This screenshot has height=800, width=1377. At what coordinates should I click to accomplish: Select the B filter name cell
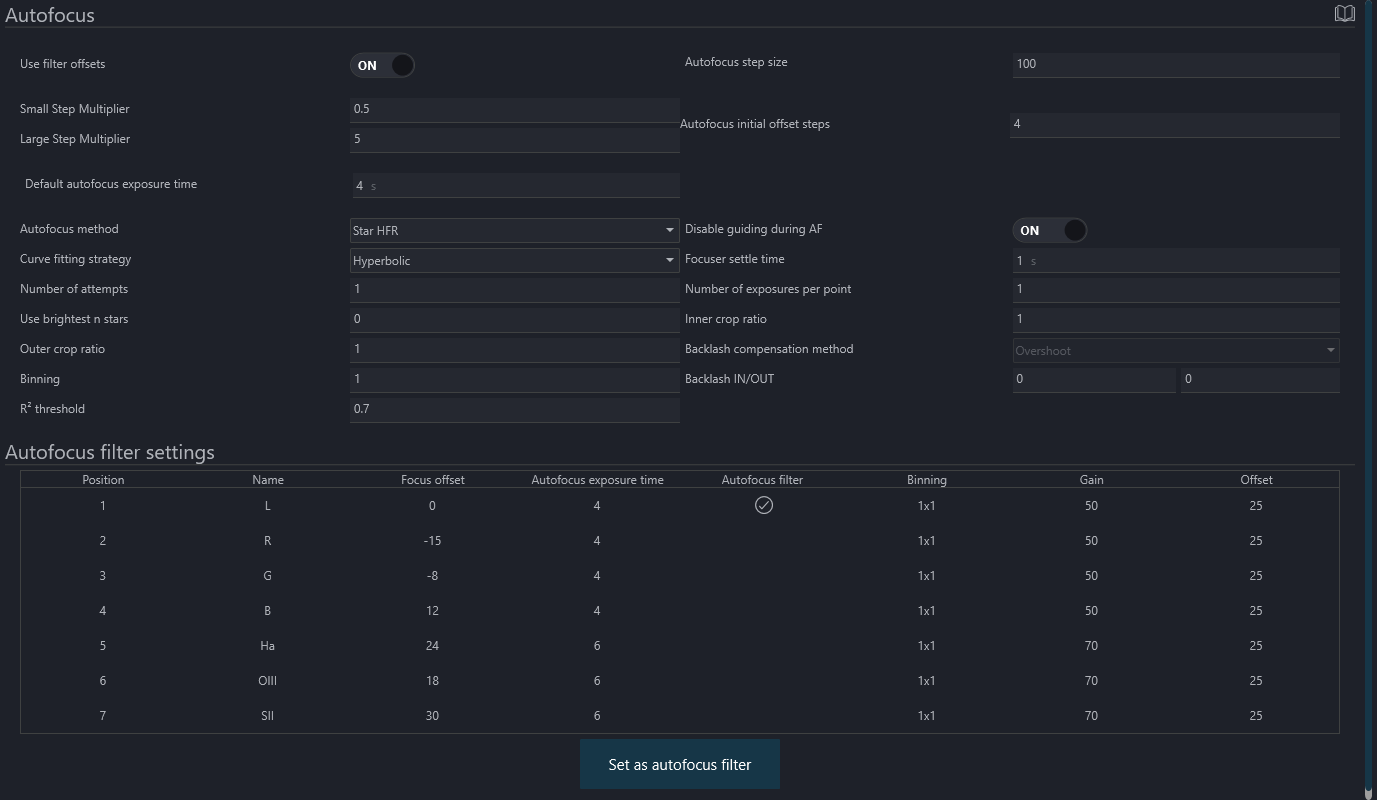click(267, 611)
